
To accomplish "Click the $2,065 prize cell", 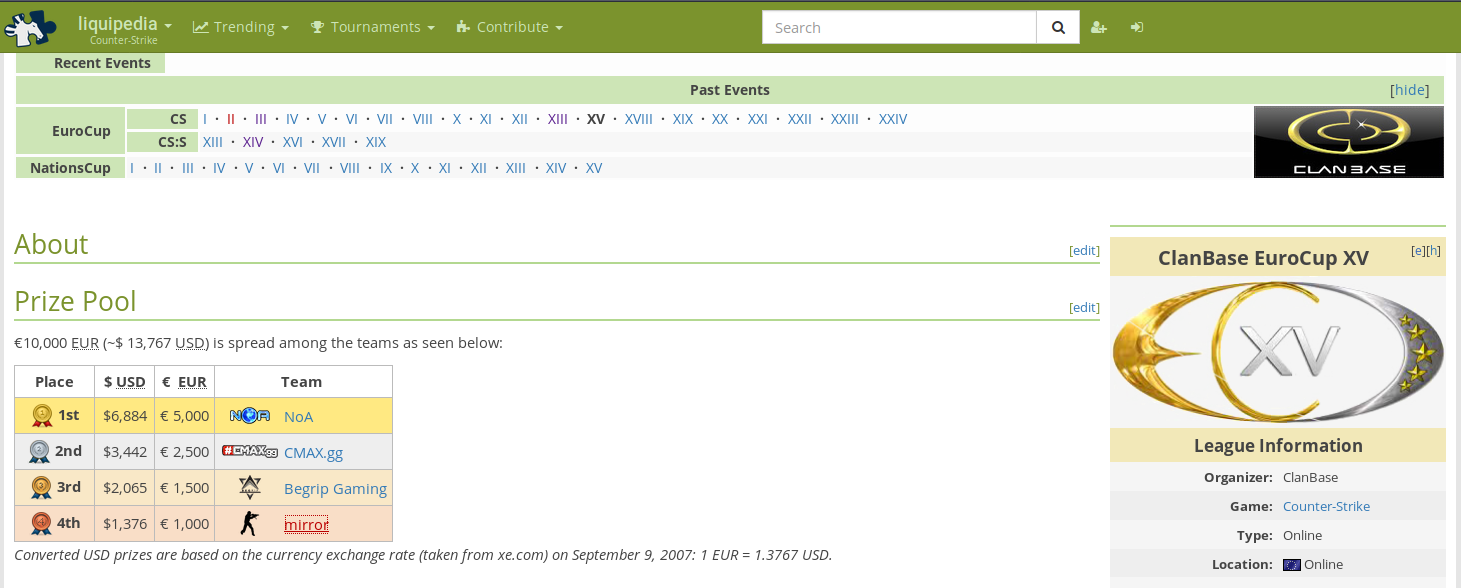I will point(125,488).
